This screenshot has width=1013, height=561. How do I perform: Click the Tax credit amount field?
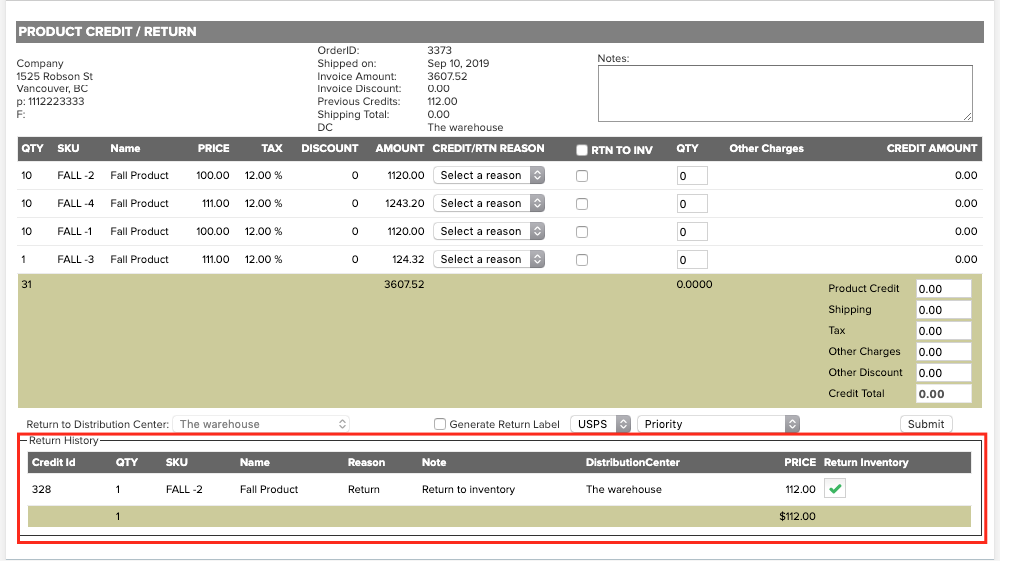pos(943,331)
